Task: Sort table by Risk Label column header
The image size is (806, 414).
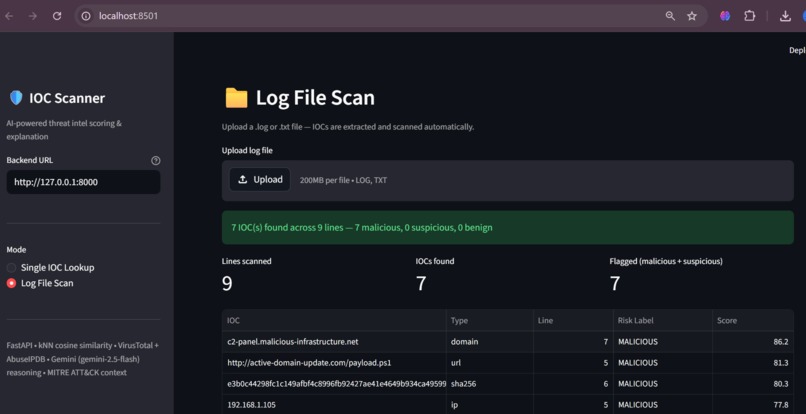Action: [x=663, y=320]
